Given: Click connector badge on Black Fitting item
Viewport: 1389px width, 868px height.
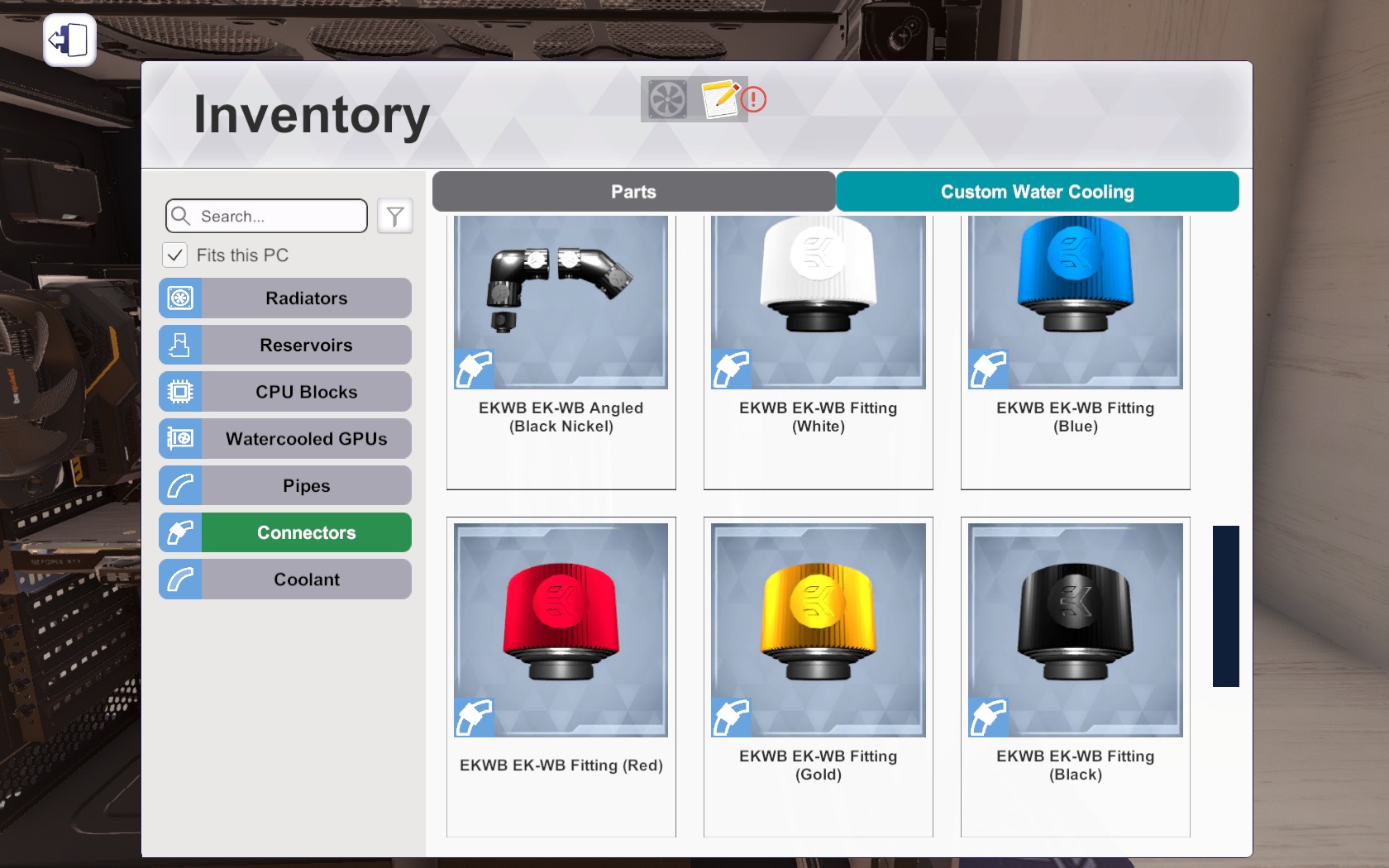Looking at the screenshot, I should pos(989,717).
